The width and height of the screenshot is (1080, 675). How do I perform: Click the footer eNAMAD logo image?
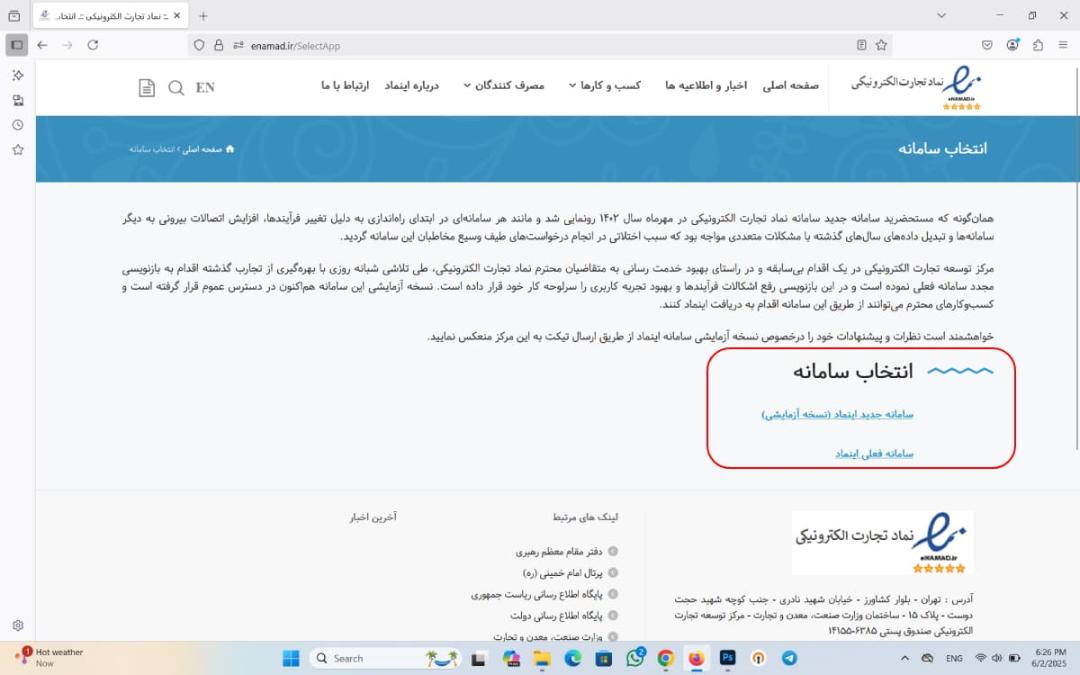[882, 543]
